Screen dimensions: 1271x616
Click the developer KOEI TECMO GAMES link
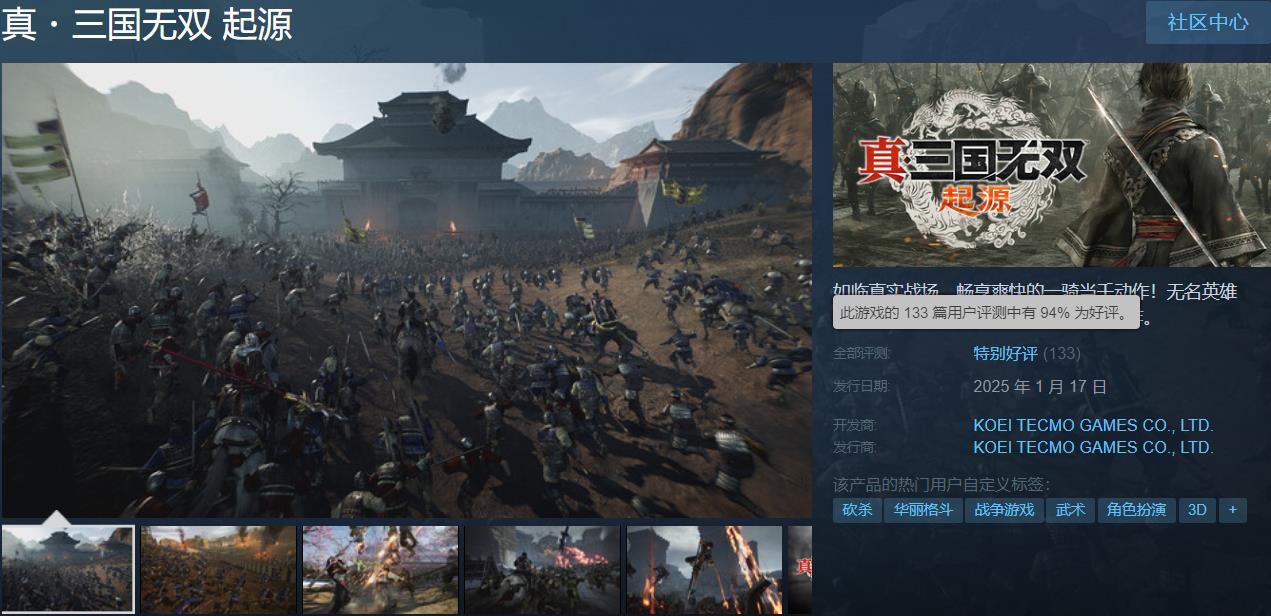coord(1093,425)
